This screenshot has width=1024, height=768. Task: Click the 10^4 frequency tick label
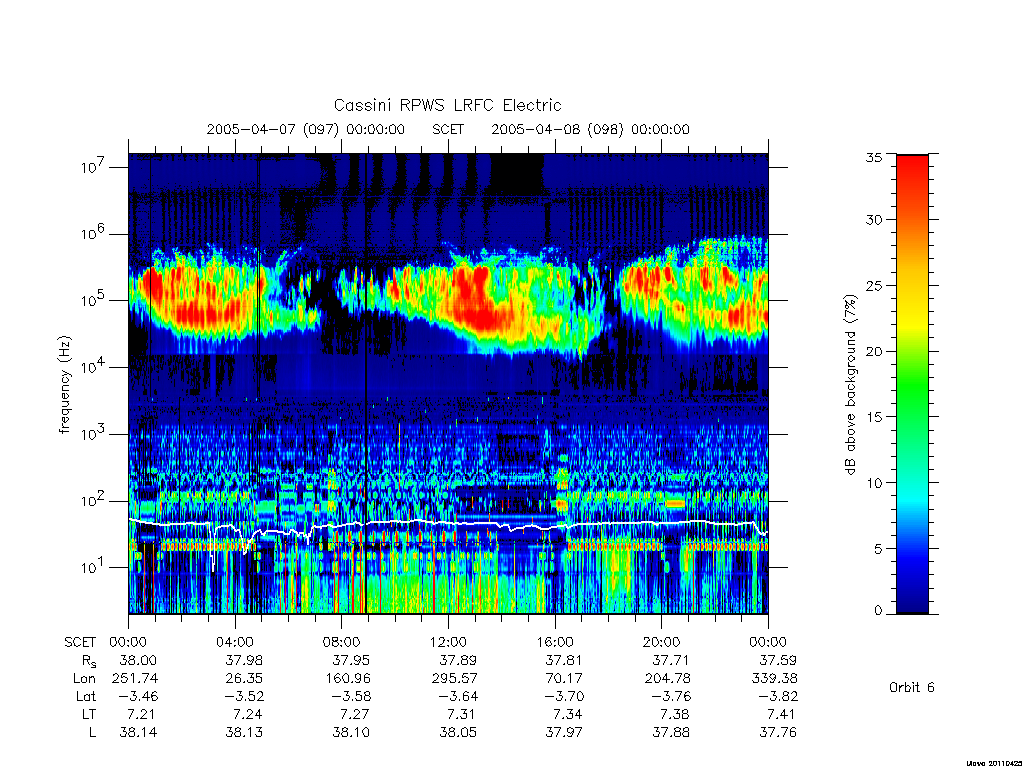click(93, 367)
